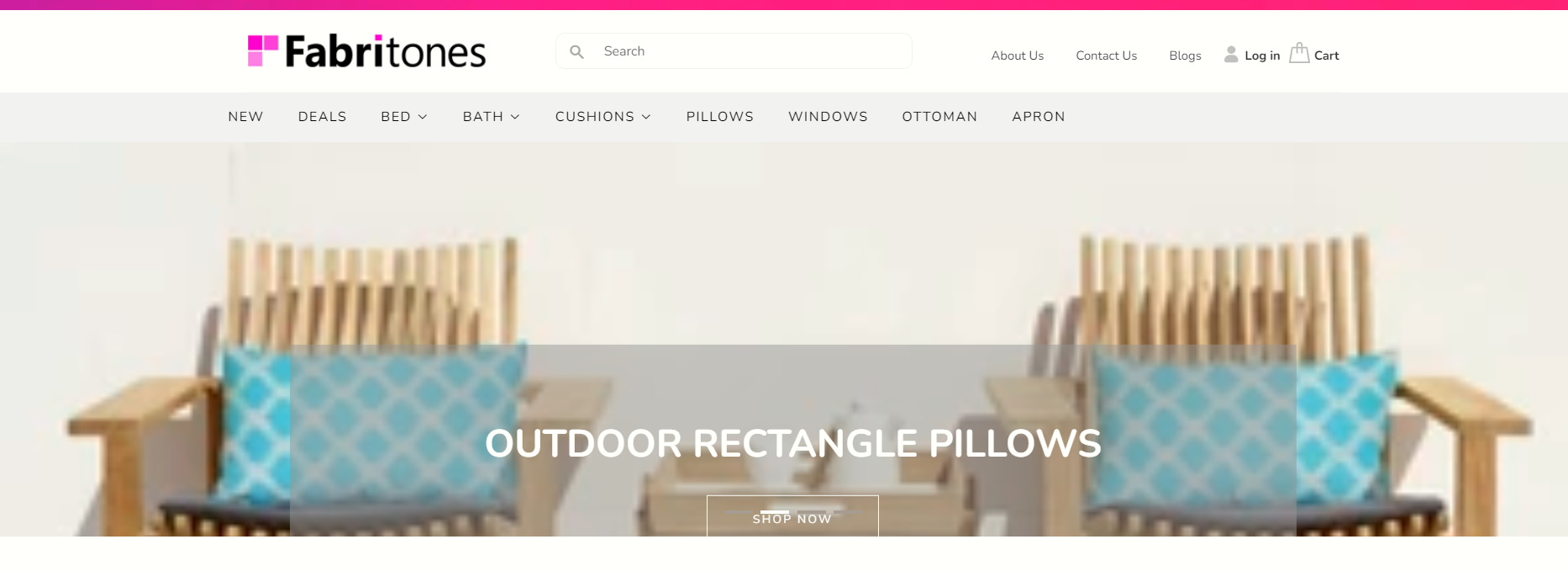This screenshot has height=571, width=1568.
Task: Select the NEW menu item
Action: click(245, 117)
